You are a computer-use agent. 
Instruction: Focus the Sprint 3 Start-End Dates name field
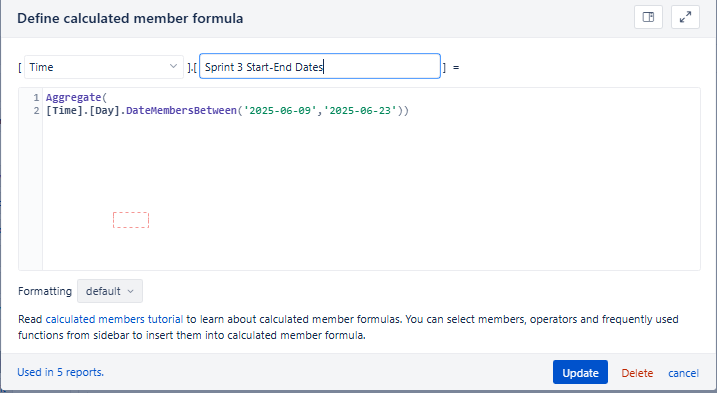click(x=320, y=67)
